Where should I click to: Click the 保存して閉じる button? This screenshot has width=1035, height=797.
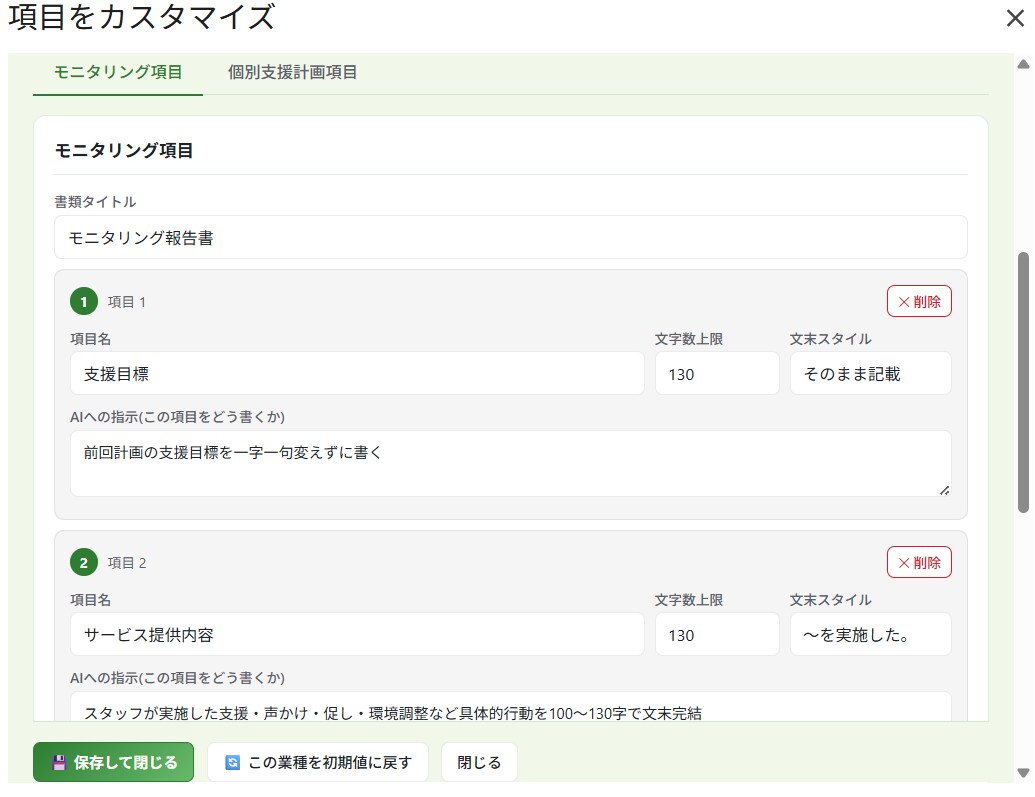(114, 762)
